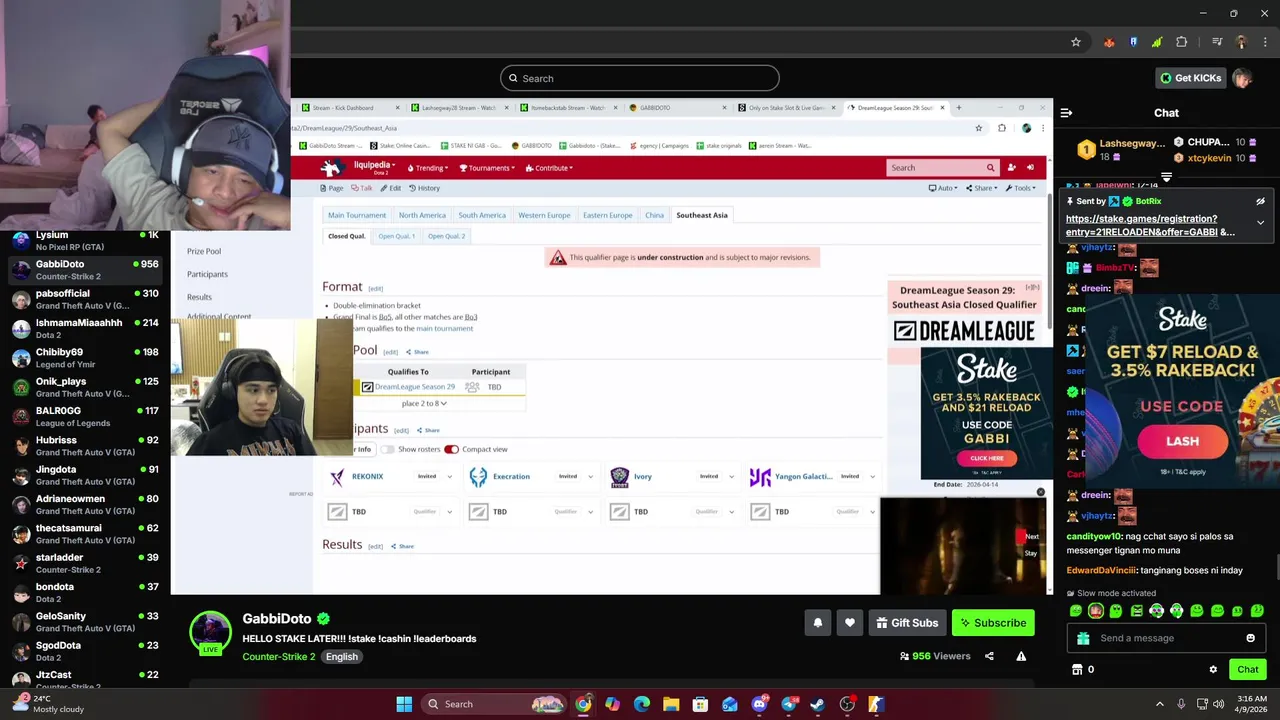Select the Open Qual. 1 tab

pyautogui.click(x=396, y=236)
